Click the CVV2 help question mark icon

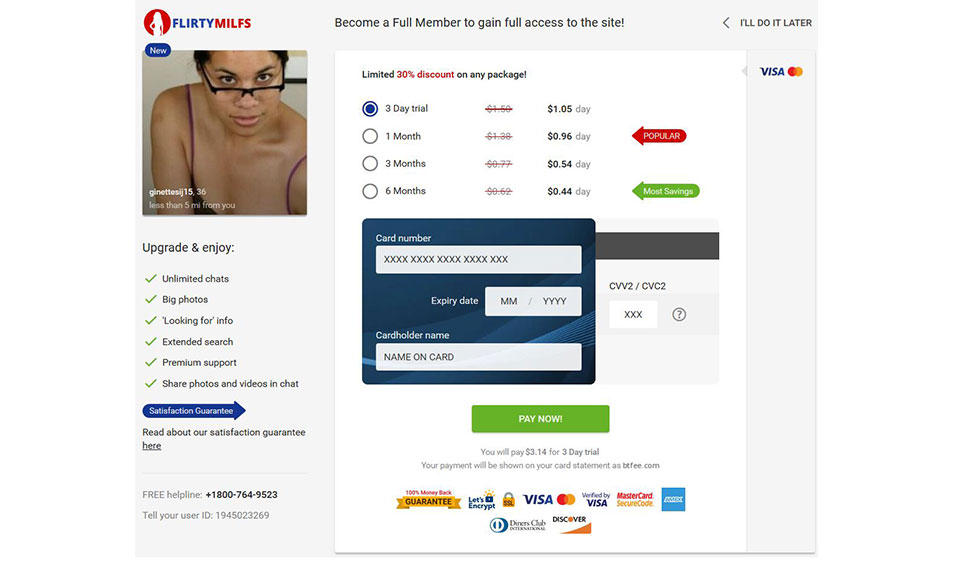pos(679,314)
